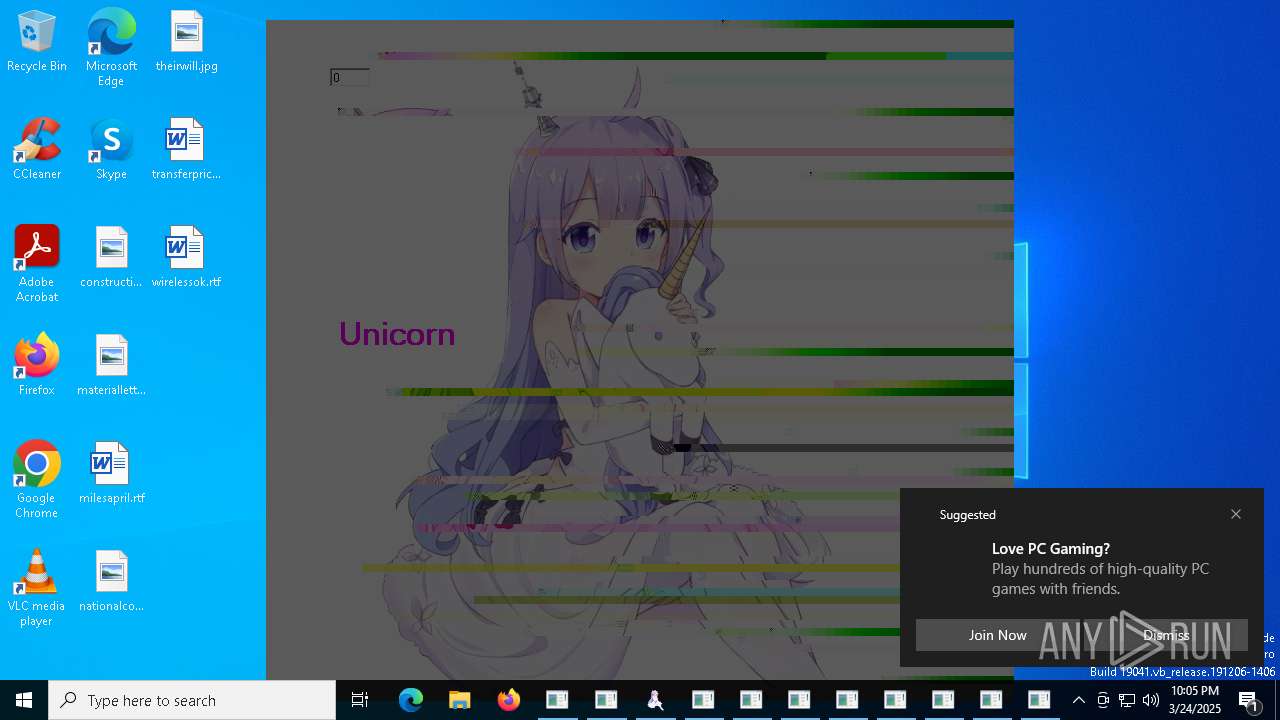Select the constructi... image file icon
This screenshot has width=1280, height=720.
[x=111, y=258]
